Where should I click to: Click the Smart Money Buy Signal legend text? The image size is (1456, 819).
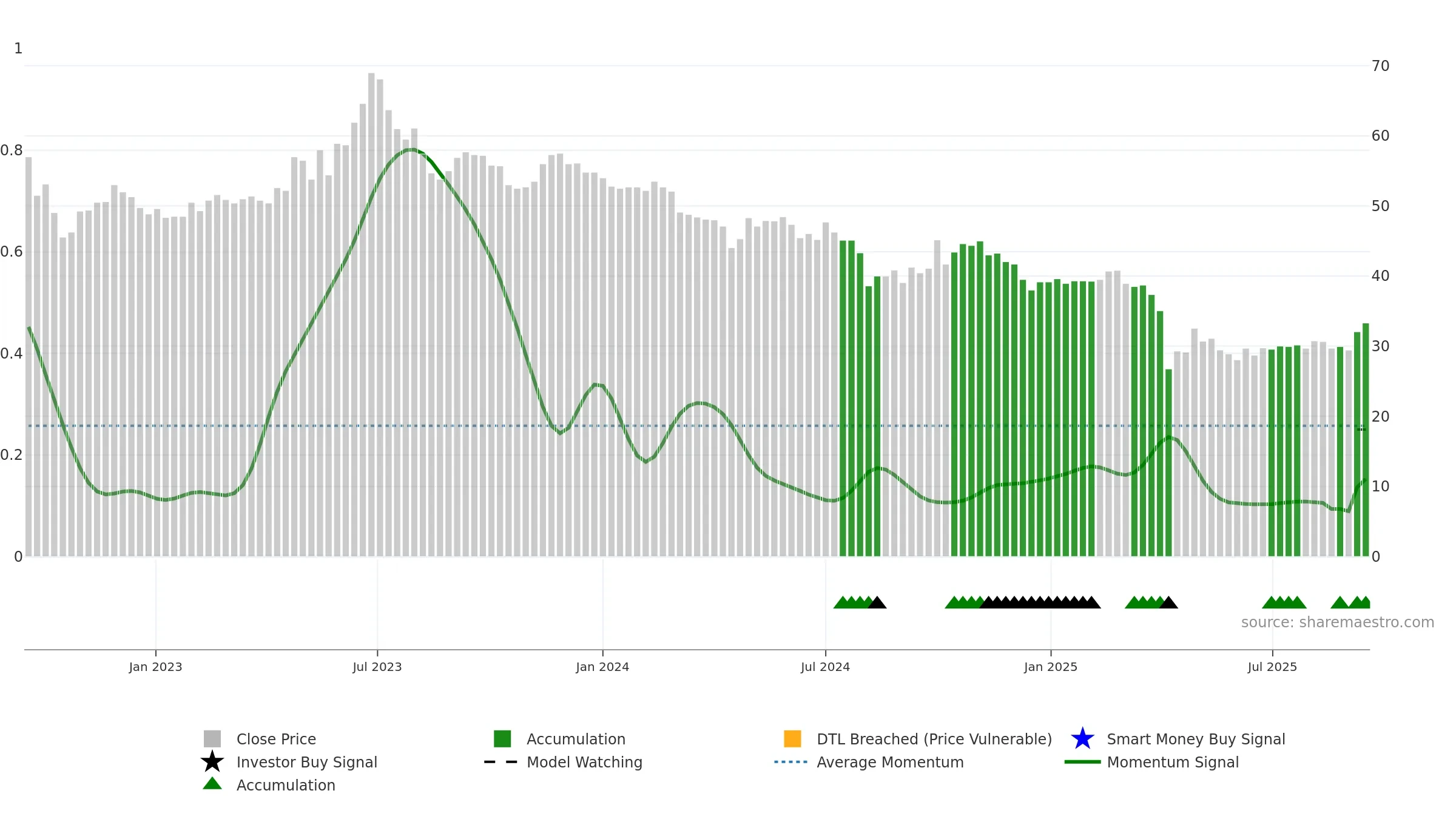1196,739
